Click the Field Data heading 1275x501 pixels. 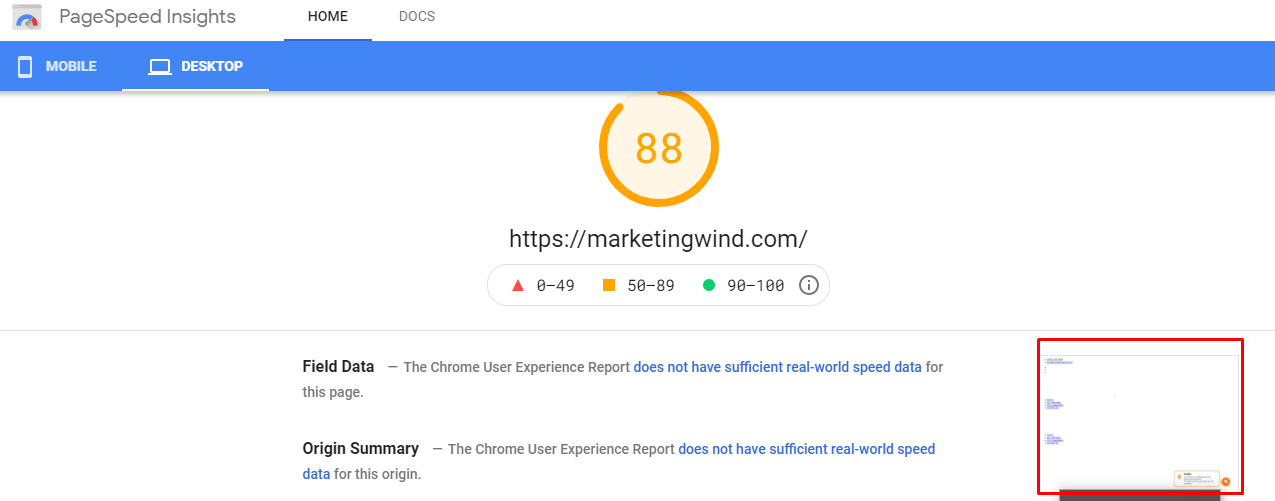[x=339, y=367]
